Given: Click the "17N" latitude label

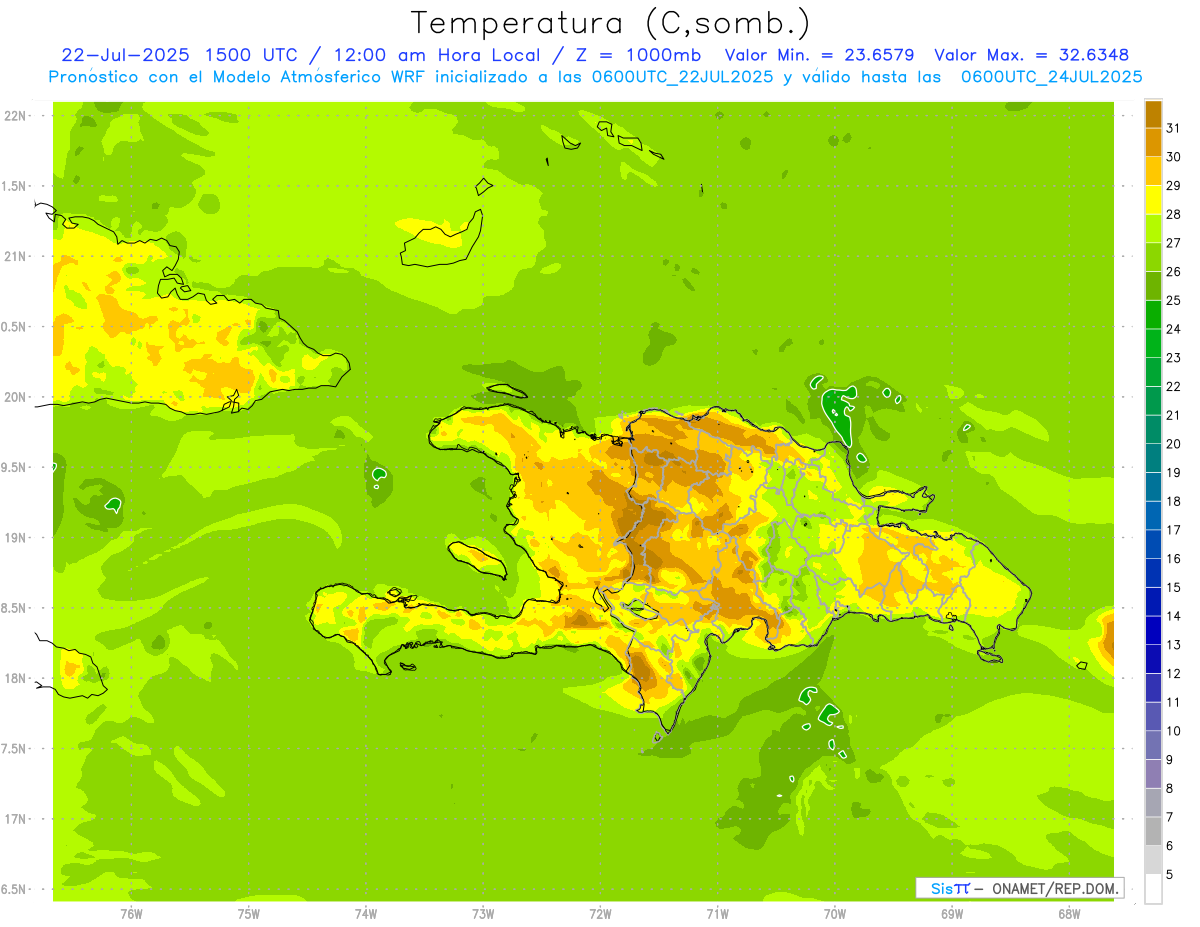Looking at the screenshot, I should [15, 819].
